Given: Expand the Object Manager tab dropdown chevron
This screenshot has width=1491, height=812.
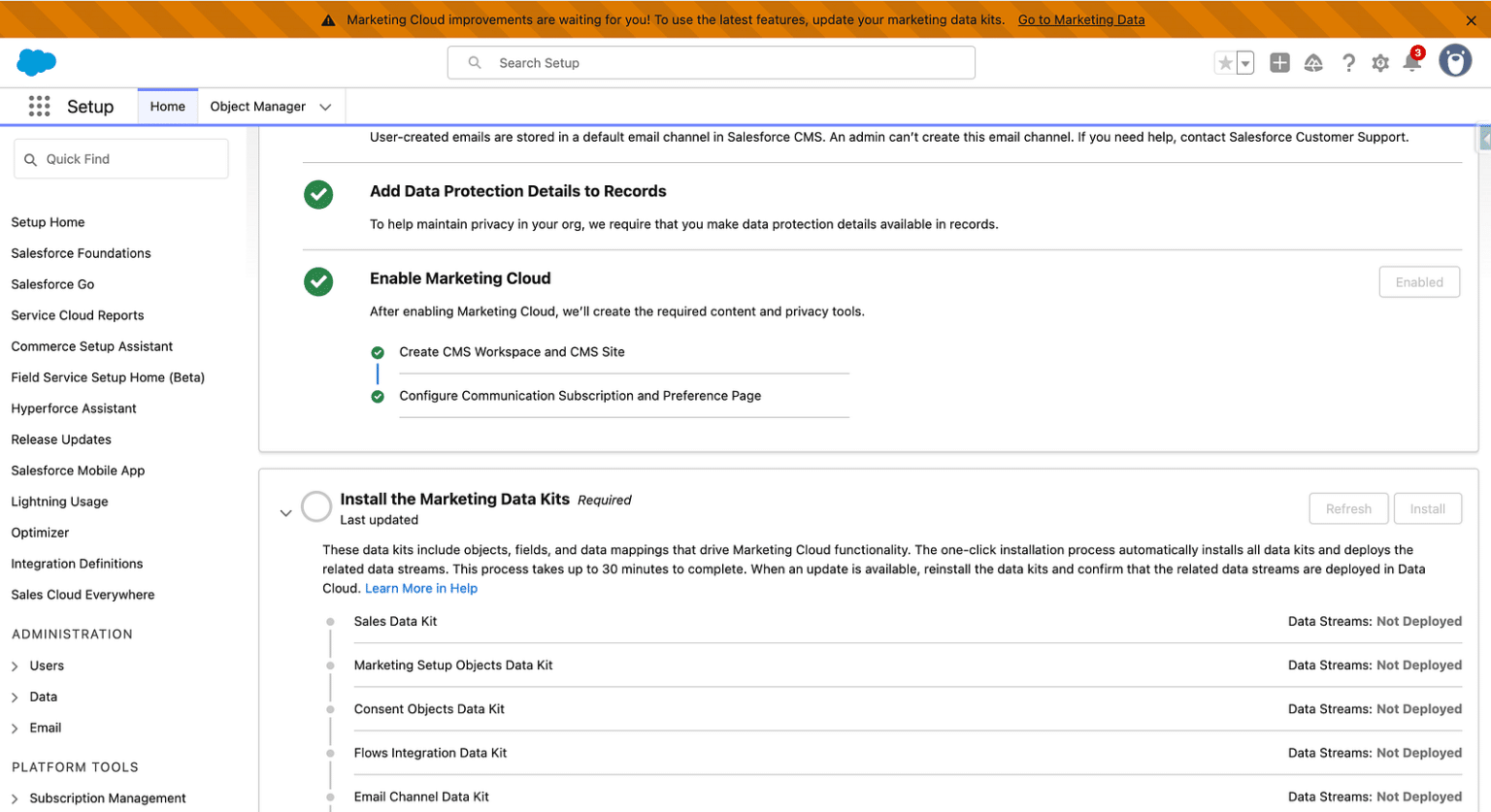Looking at the screenshot, I should 325,107.
